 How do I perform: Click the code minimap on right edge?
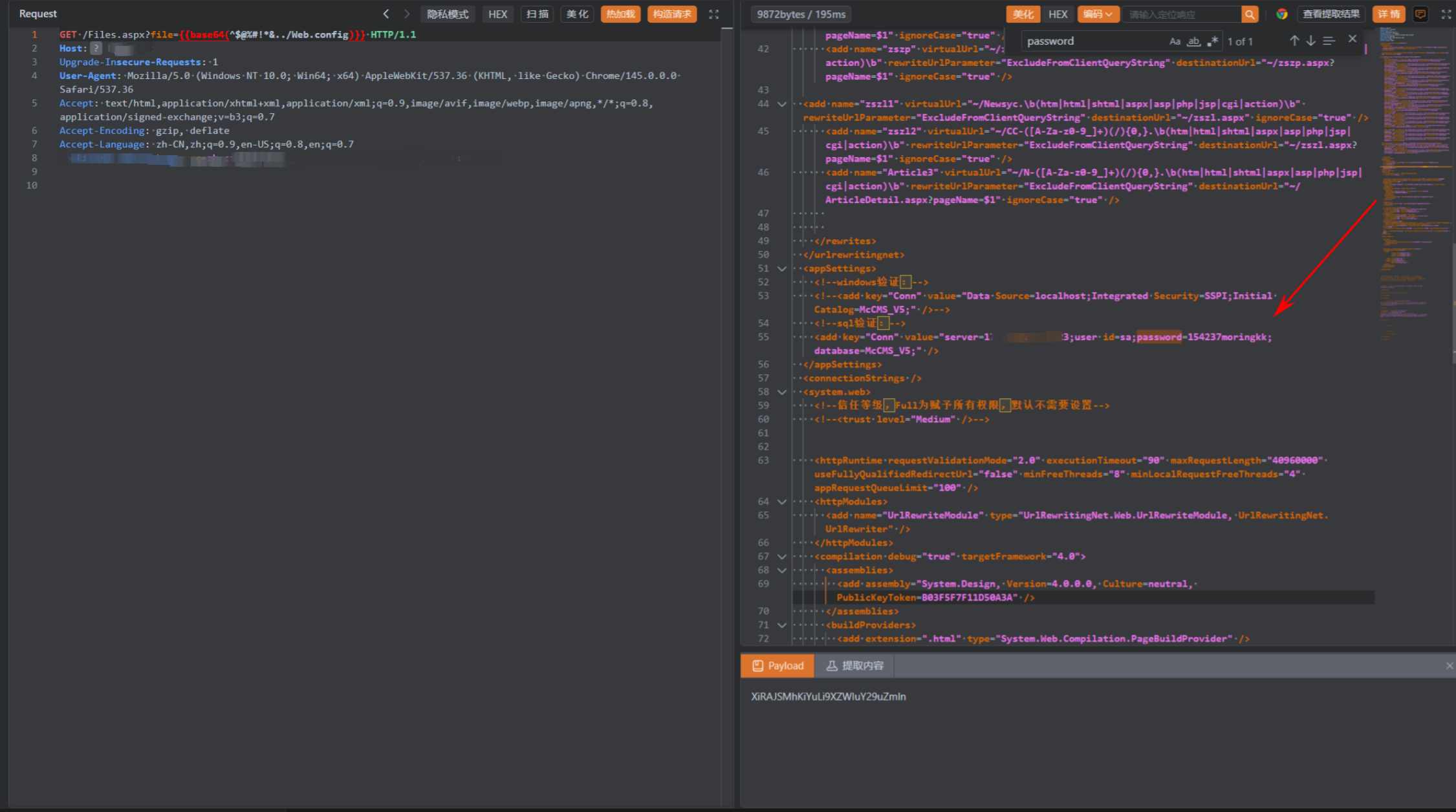click(1413, 162)
